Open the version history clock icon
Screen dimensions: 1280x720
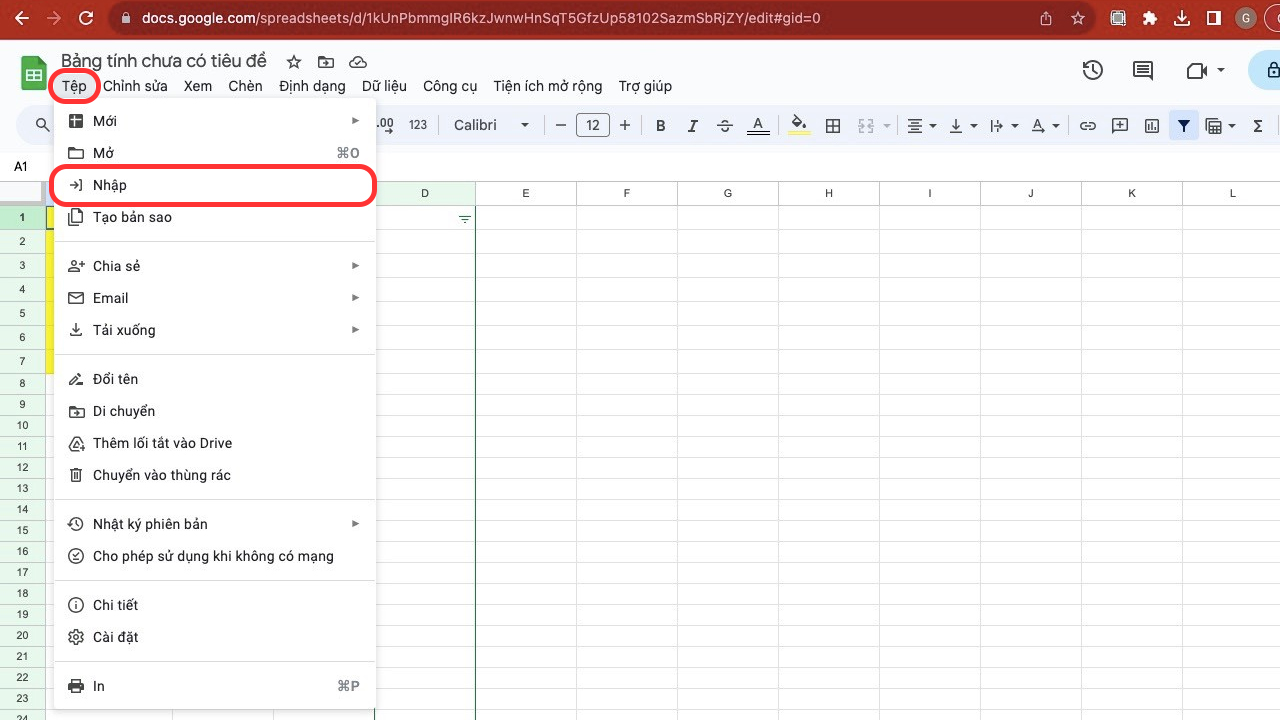tap(1093, 70)
